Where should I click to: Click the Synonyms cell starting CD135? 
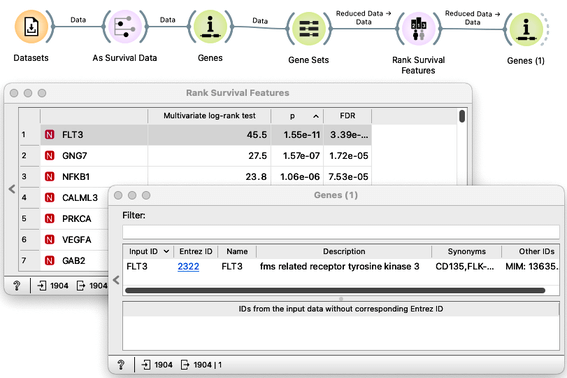(x=465, y=267)
